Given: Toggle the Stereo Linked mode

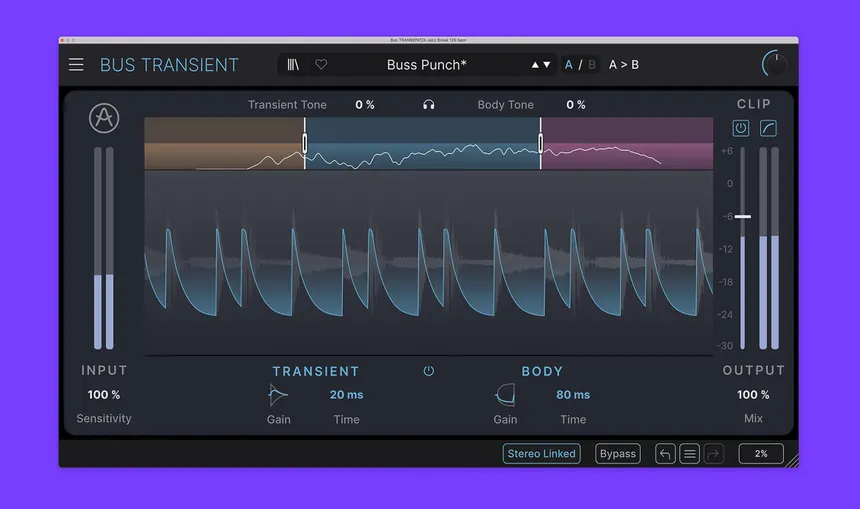Looking at the screenshot, I should tap(541, 454).
